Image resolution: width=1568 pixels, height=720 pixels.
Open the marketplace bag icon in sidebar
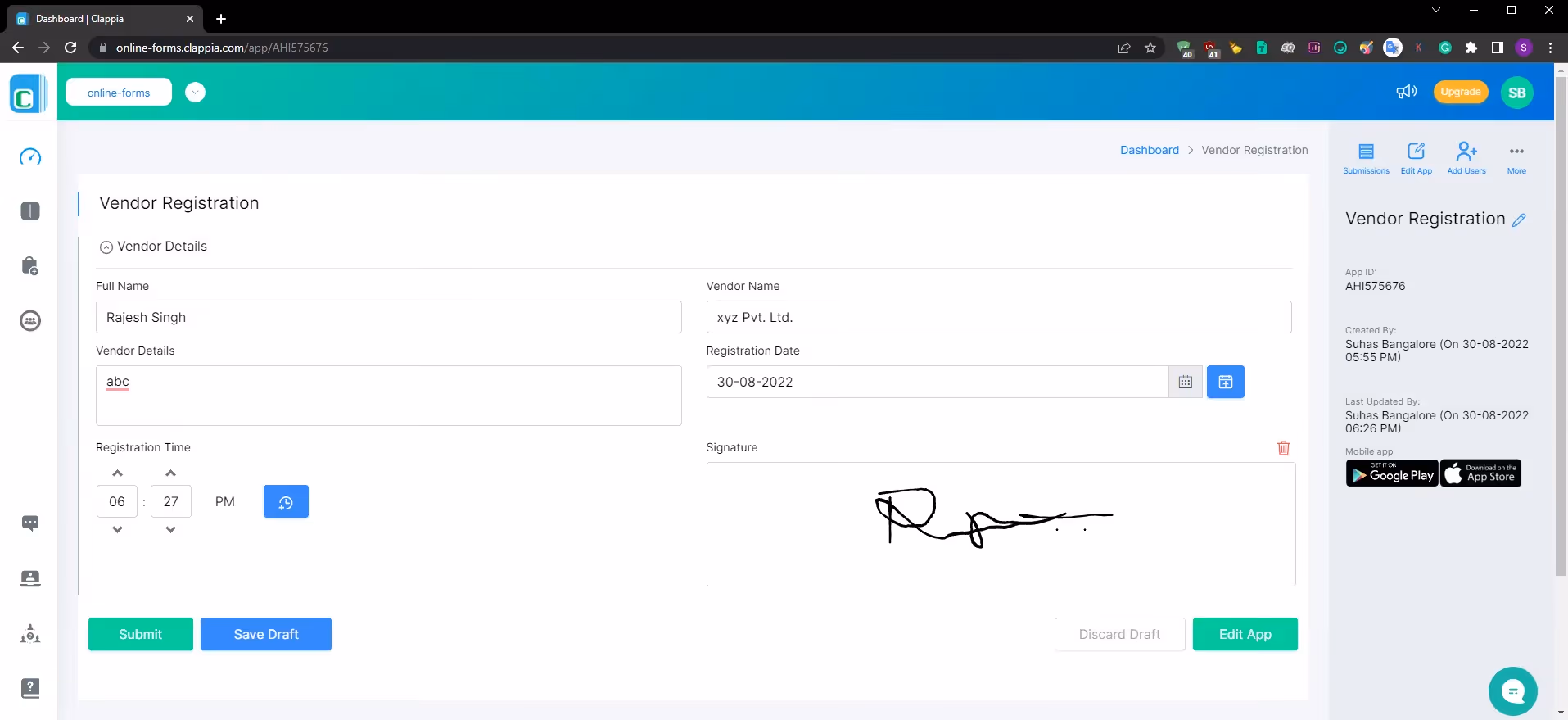pyautogui.click(x=30, y=266)
